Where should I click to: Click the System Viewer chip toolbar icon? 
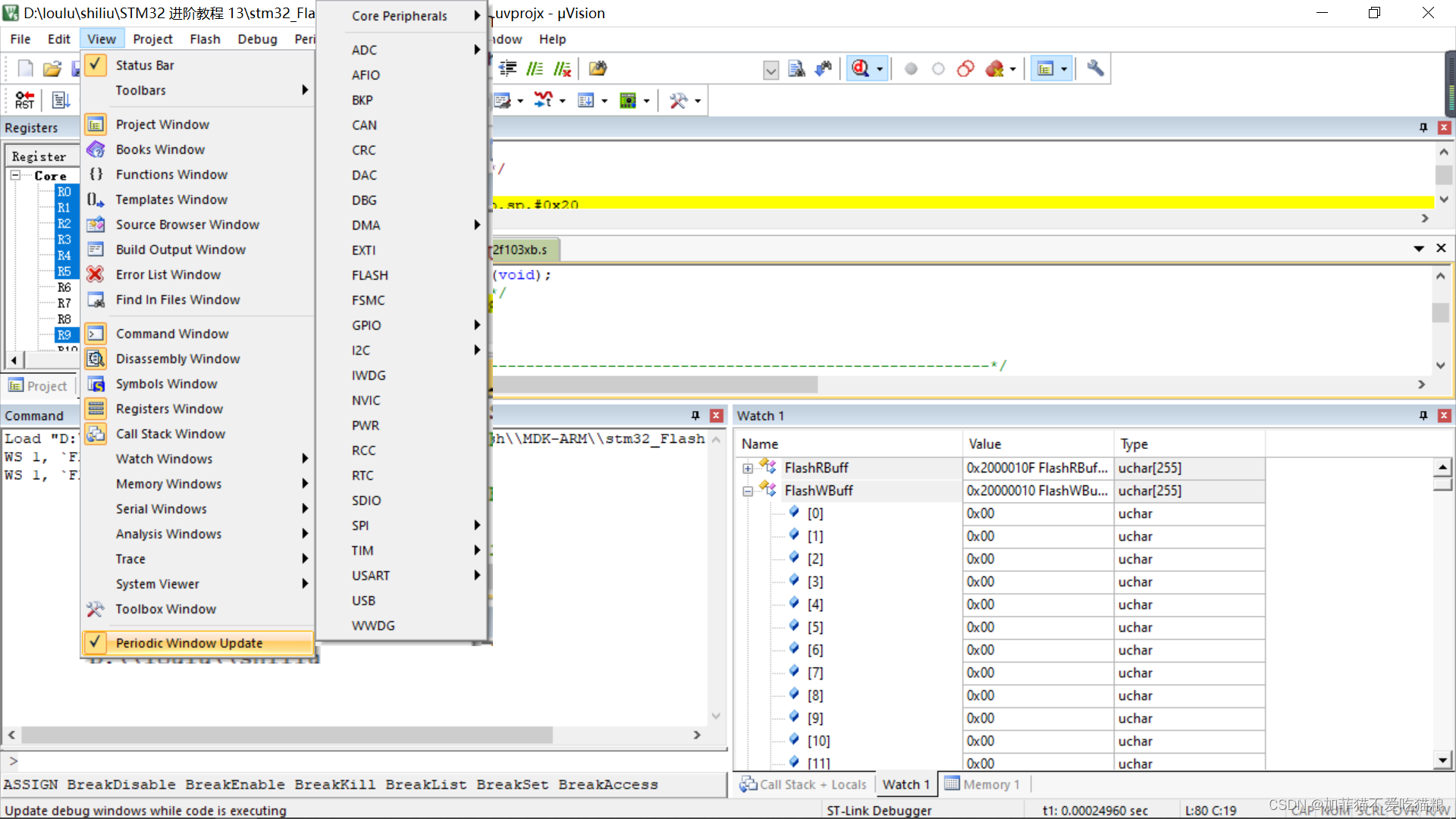628,100
